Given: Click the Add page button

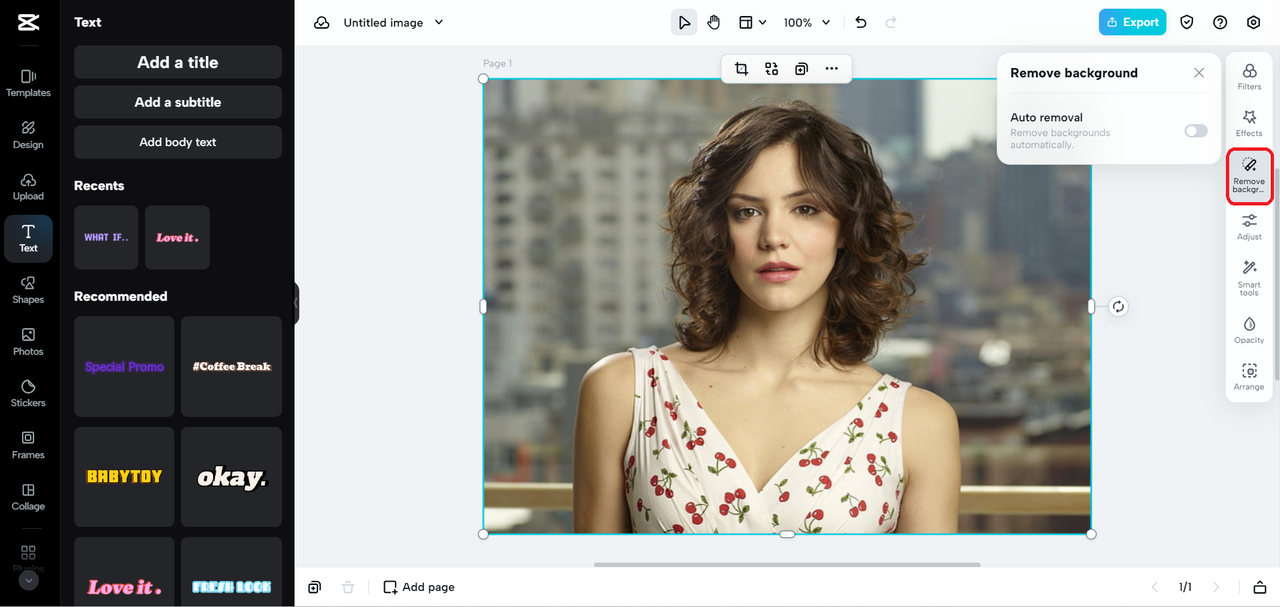Looking at the screenshot, I should click(x=419, y=587).
